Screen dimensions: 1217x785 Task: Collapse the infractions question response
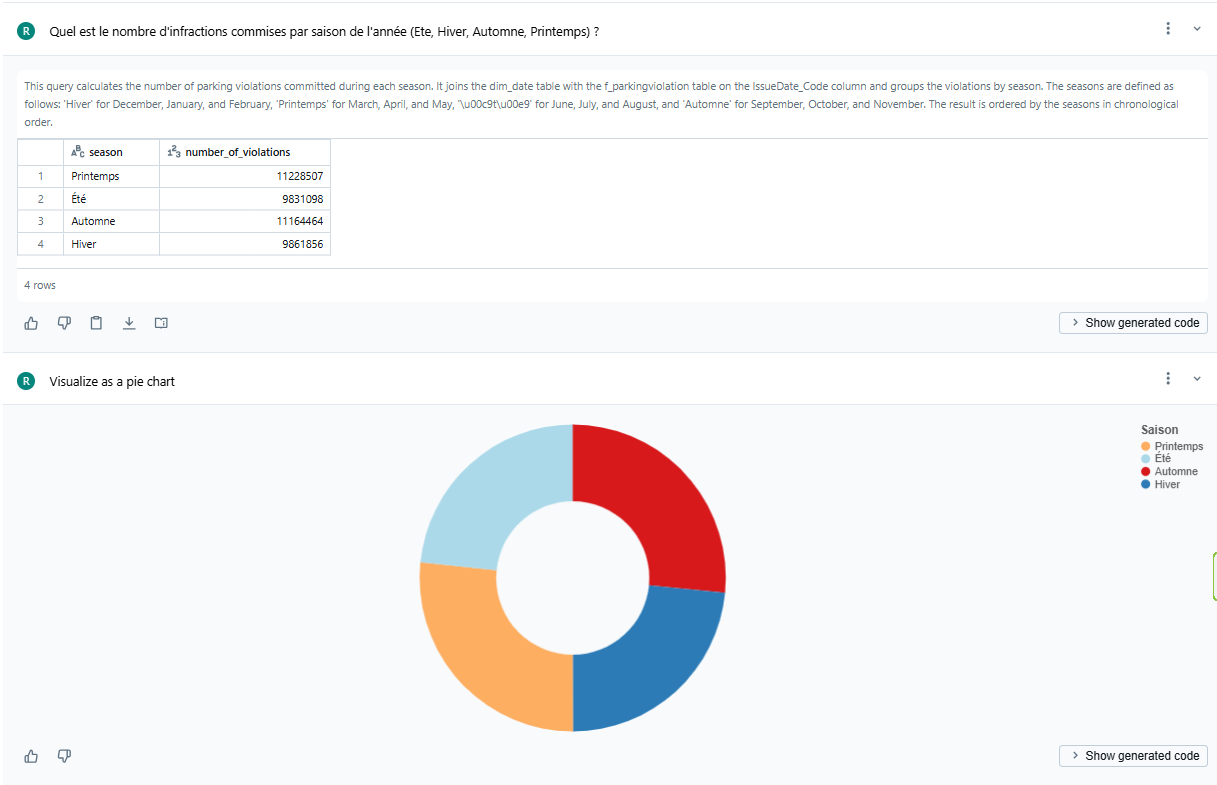click(x=1197, y=29)
